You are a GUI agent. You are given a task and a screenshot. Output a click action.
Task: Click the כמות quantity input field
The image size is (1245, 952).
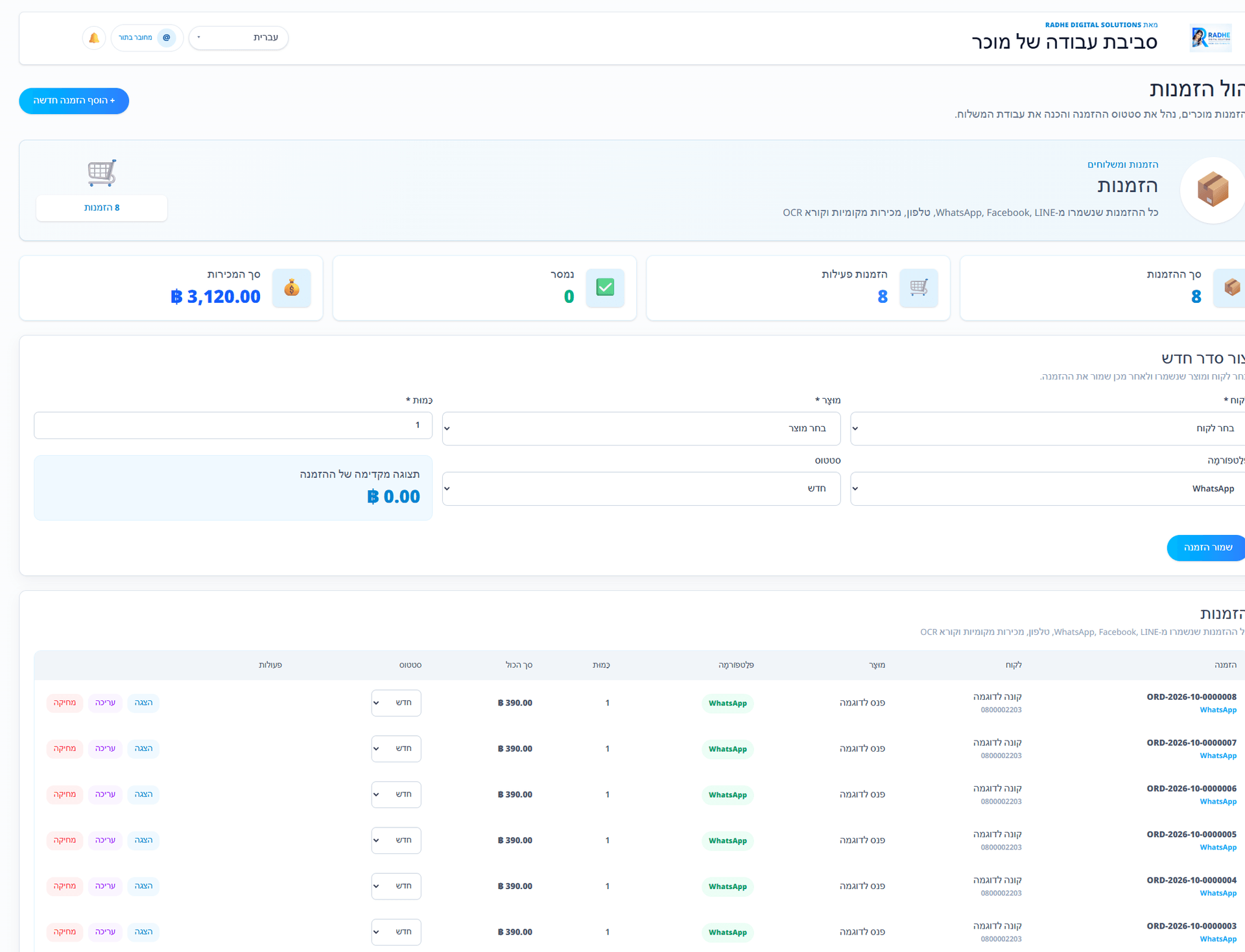pos(233,425)
